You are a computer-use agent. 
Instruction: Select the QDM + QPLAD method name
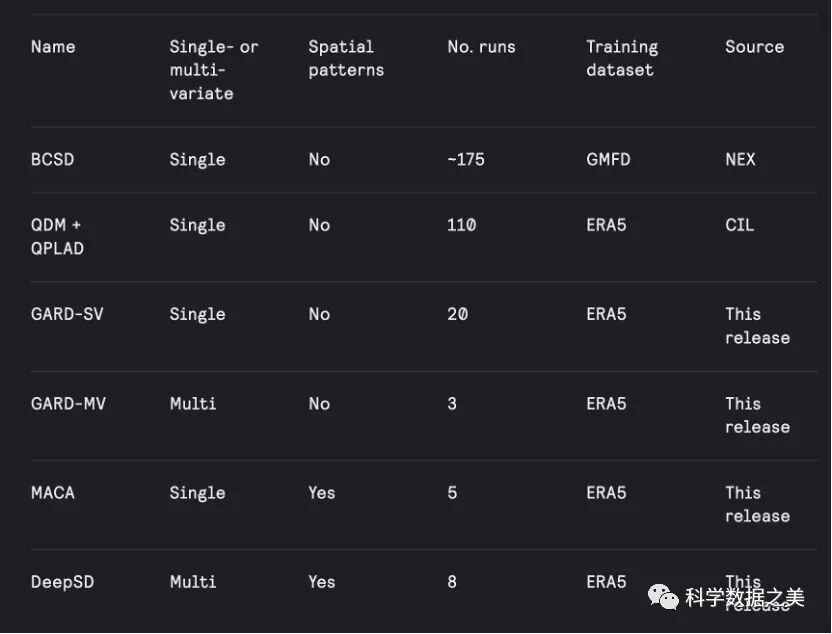pyautogui.click(x=56, y=237)
